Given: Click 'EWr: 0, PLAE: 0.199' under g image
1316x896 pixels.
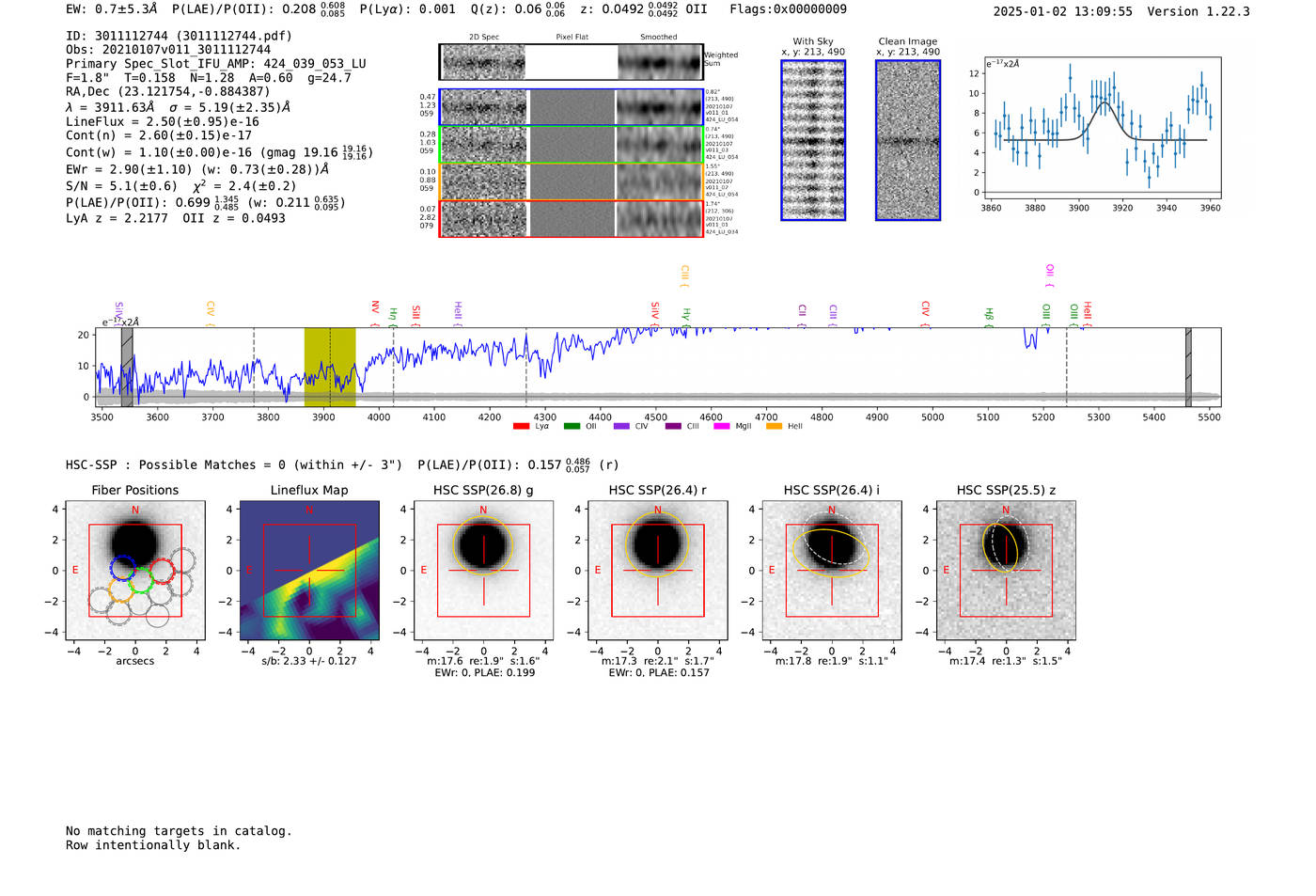Looking at the screenshot, I should click(484, 673).
